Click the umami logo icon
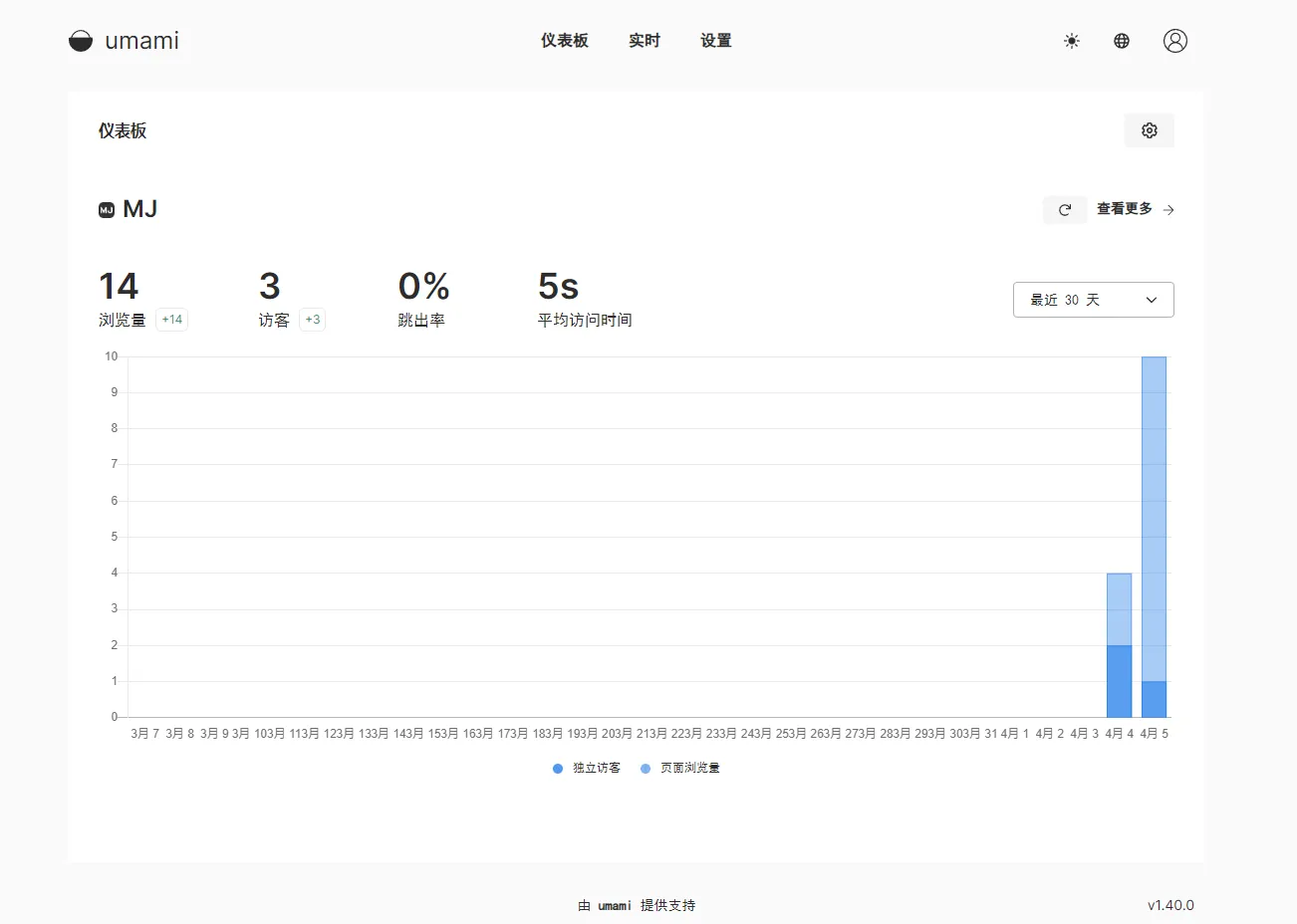 point(81,41)
